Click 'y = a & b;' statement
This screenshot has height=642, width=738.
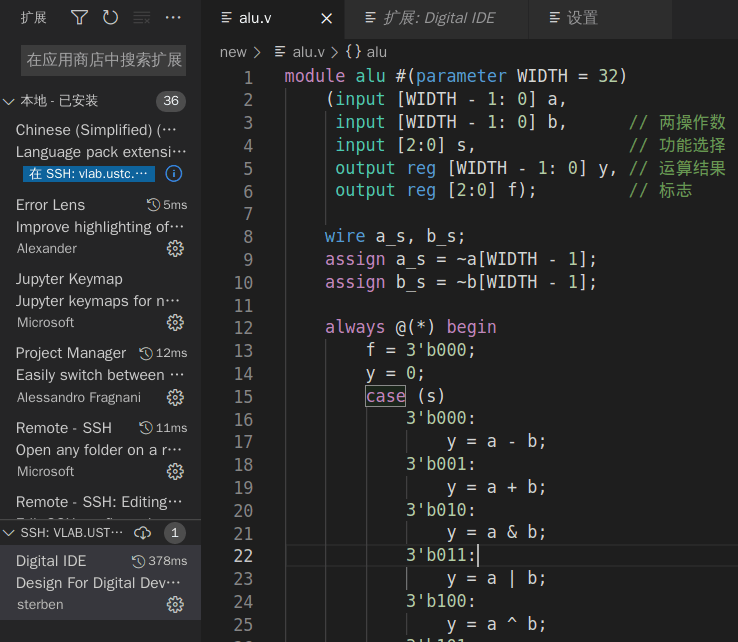(x=496, y=533)
